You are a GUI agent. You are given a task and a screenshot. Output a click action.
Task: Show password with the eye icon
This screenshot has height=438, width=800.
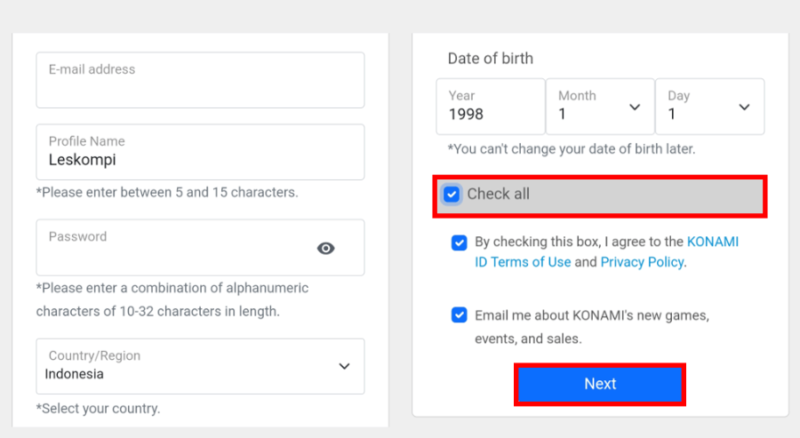click(x=326, y=249)
